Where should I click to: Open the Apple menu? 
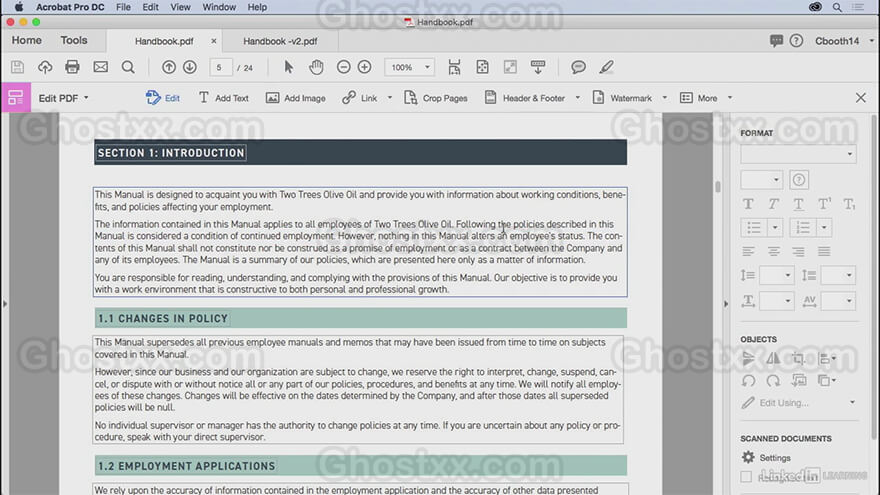pyautogui.click(x=19, y=7)
